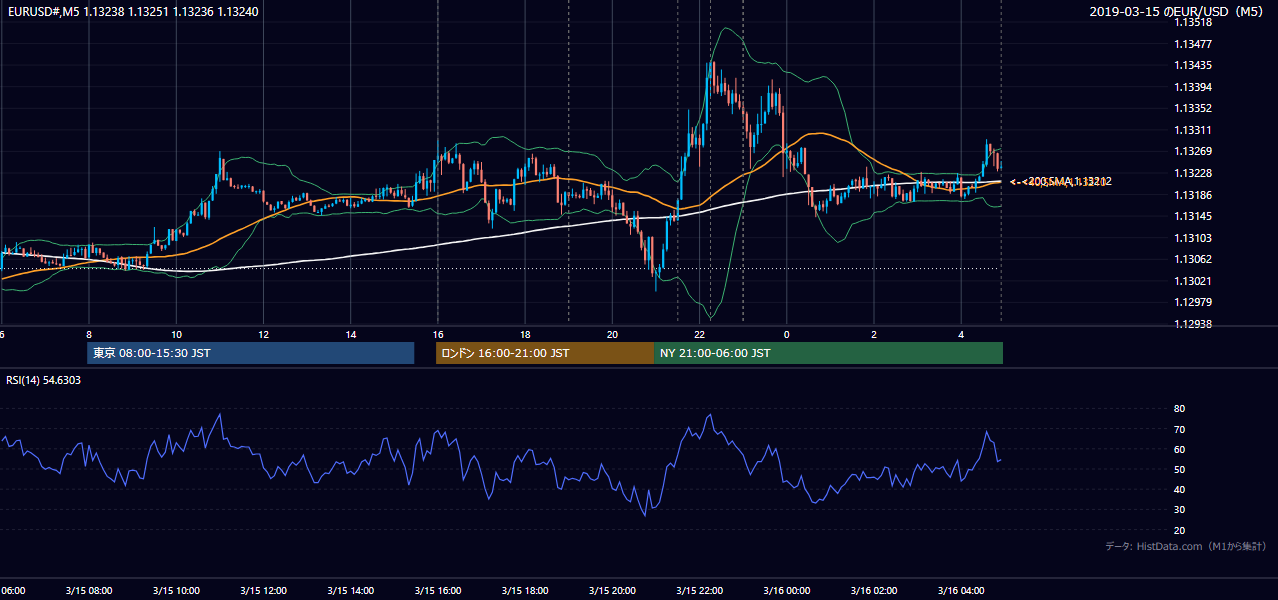Viewport: 1278px width, 600px height.
Task: Click RSI scale level 50
Action: [x=1179, y=469]
